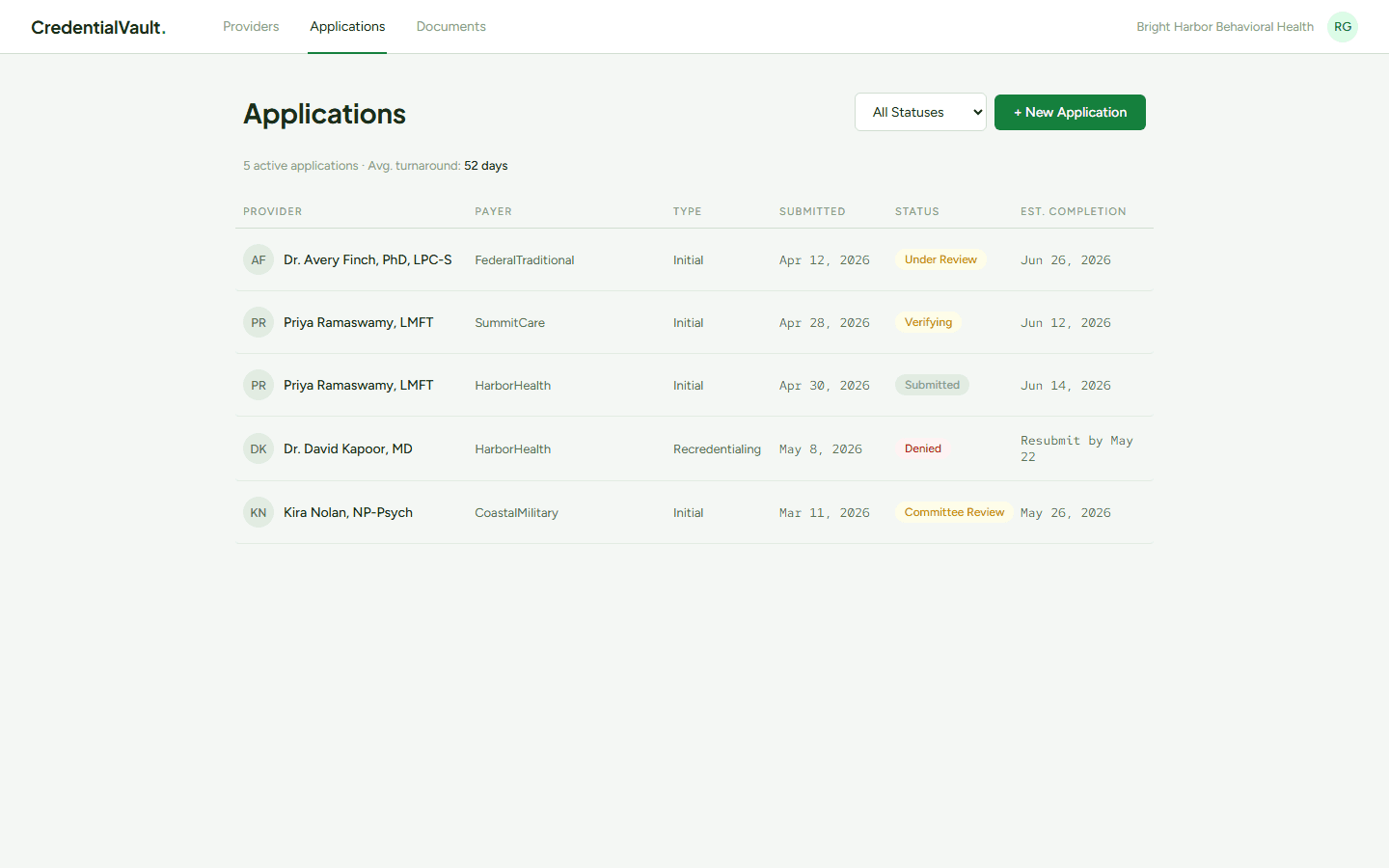1389x868 pixels.
Task: Click the May 26, 2026 completion date
Action: (1066, 513)
